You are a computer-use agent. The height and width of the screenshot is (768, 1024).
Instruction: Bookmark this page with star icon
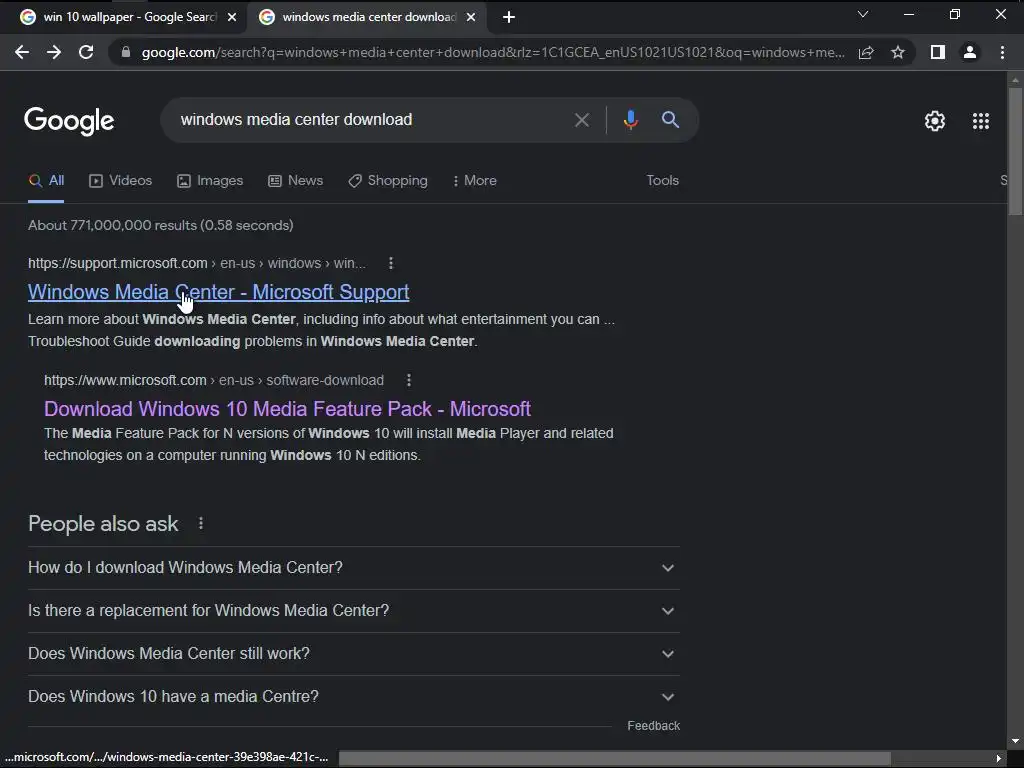[x=898, y=52]
